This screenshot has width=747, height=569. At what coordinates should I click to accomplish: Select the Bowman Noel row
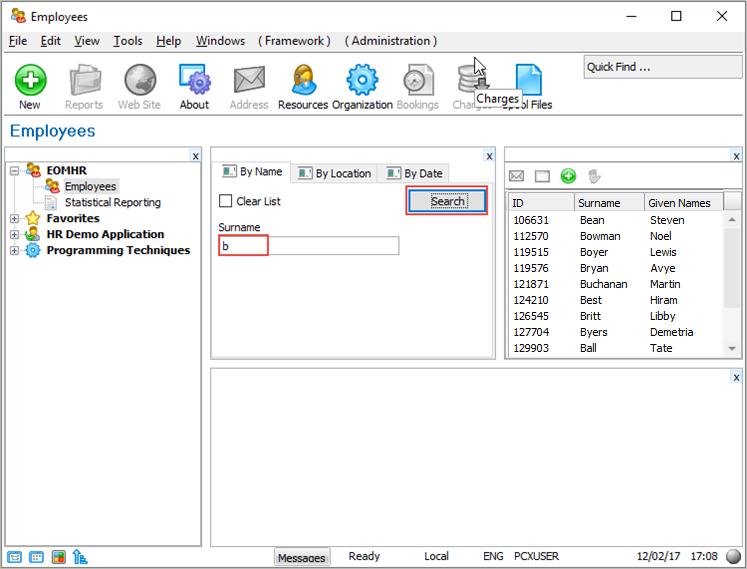tap(616, 236)
